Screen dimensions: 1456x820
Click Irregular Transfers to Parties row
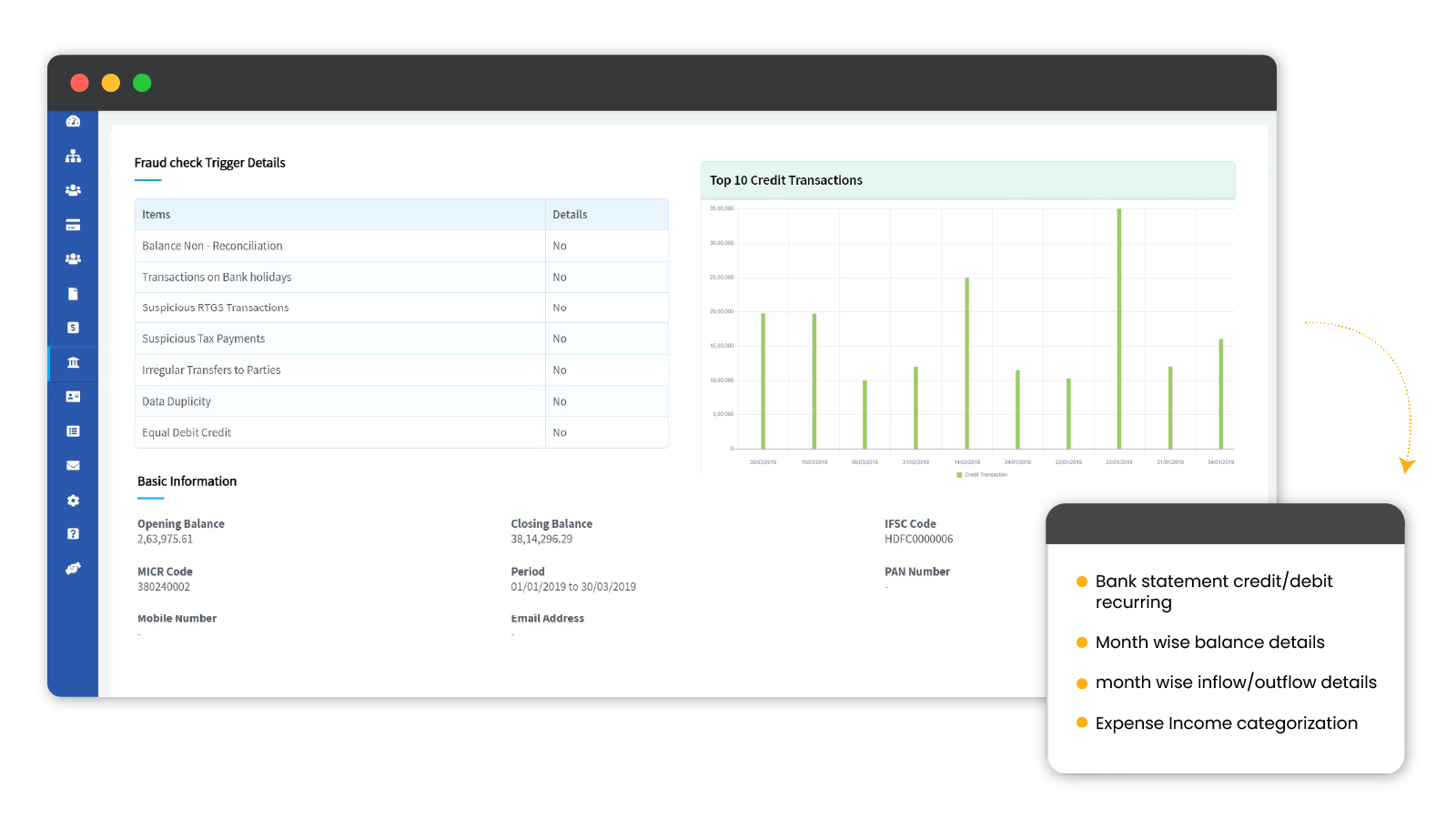coord(401,370)
